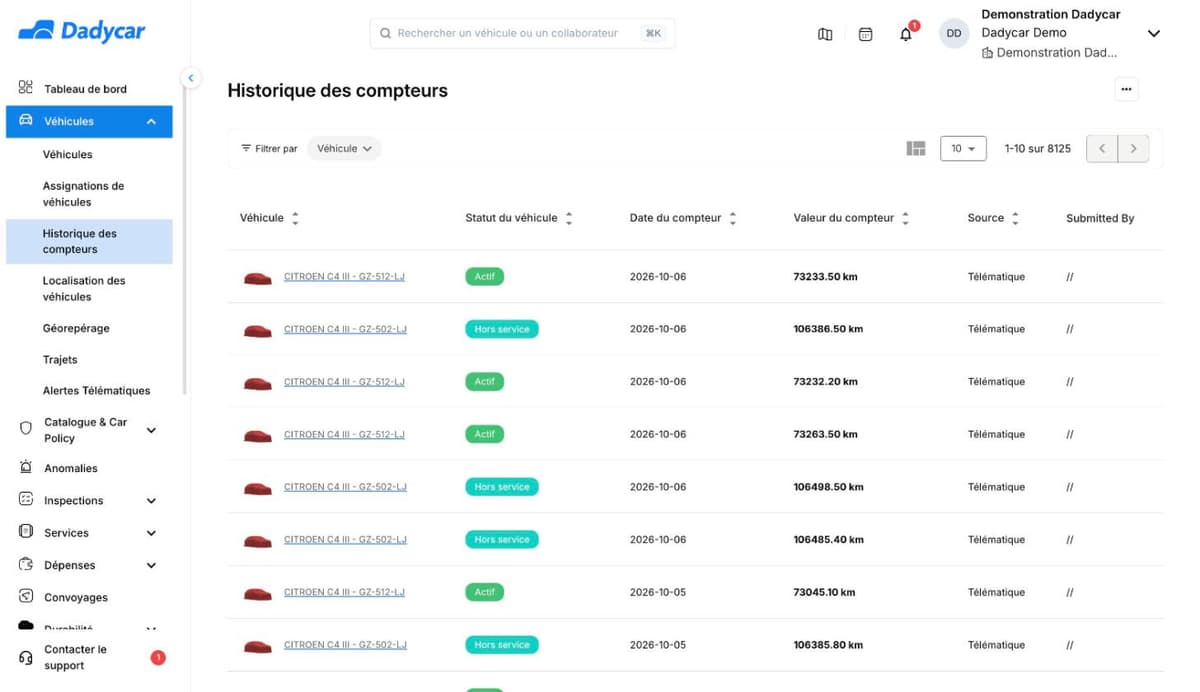The height and width of the screenshot is (692, 1200).
Task: Click the Filtrer par filter icon
Action: (x=246, y=148)
